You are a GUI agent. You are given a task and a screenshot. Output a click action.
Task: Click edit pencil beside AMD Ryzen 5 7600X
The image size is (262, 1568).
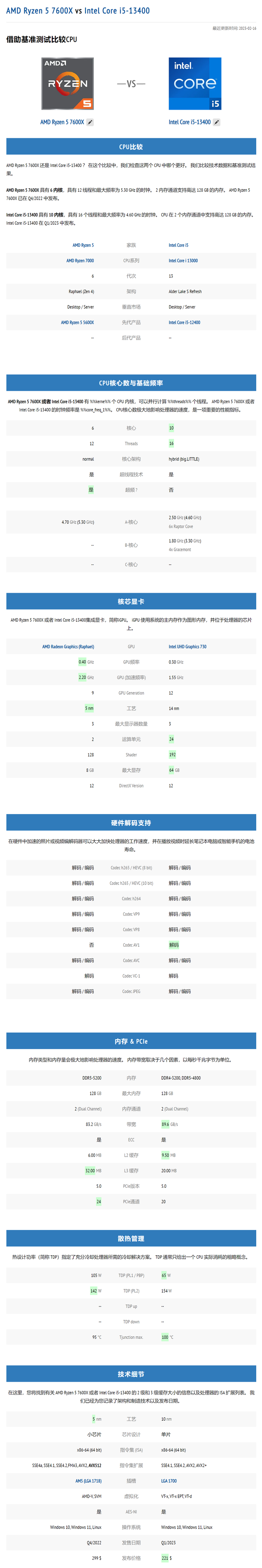pos(90,122)
